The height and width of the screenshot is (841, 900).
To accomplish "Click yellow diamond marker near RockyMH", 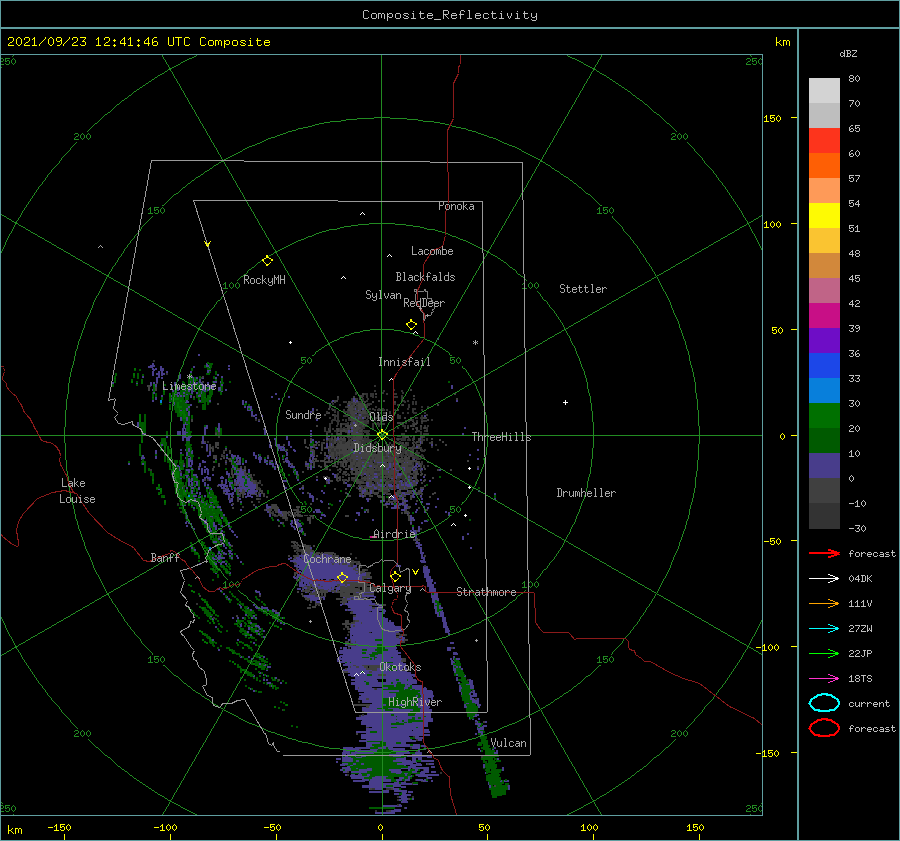I will pos(267,261).
